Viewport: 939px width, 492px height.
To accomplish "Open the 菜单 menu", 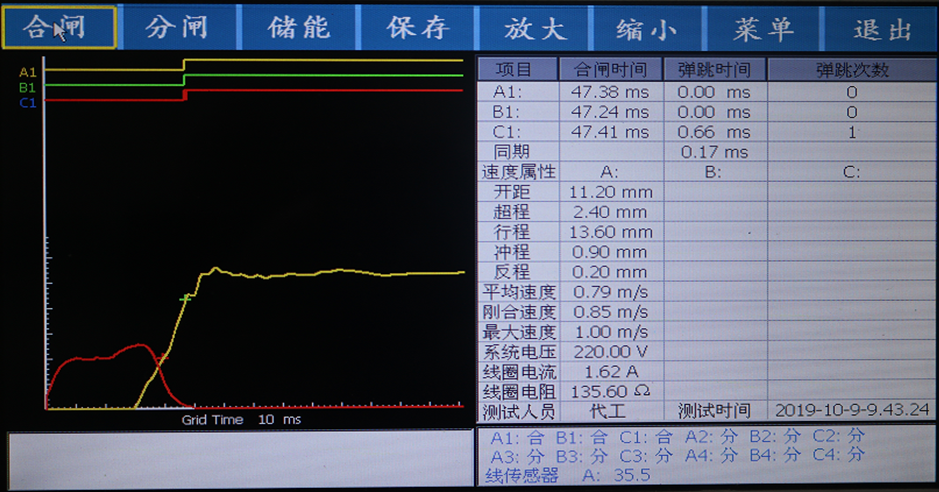I will [x=763, y=28].
